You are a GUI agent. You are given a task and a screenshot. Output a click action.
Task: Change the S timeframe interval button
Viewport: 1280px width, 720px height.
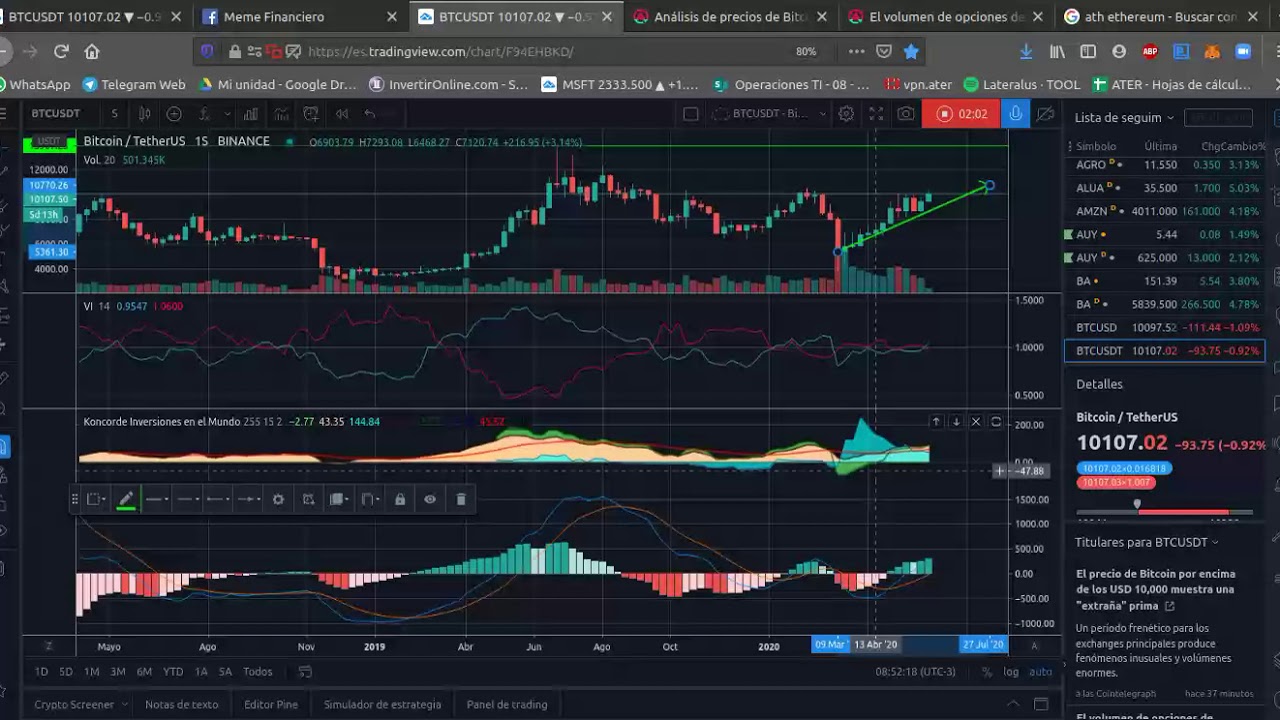coord(114,114)
